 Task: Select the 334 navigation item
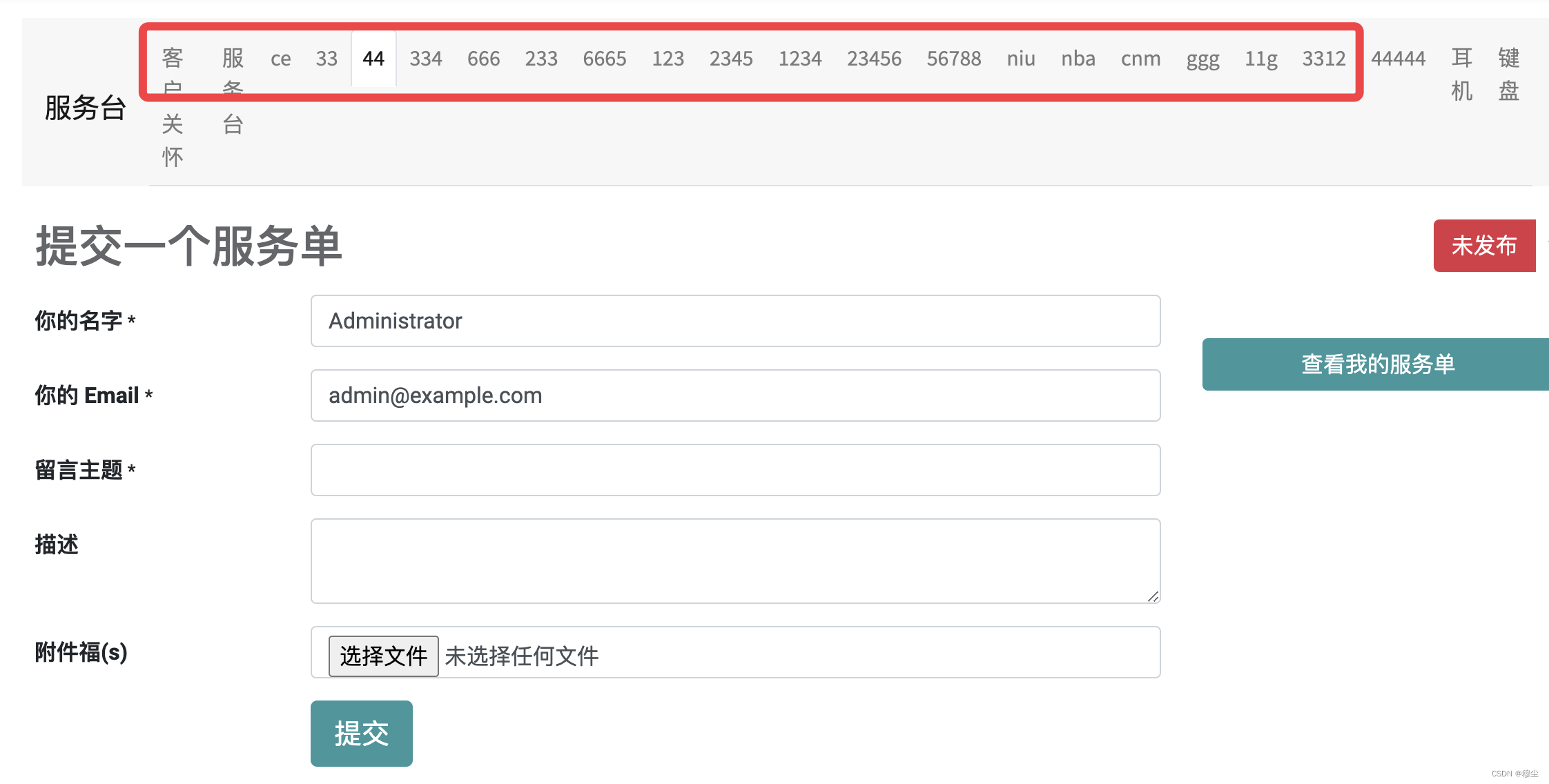[426, 59]
